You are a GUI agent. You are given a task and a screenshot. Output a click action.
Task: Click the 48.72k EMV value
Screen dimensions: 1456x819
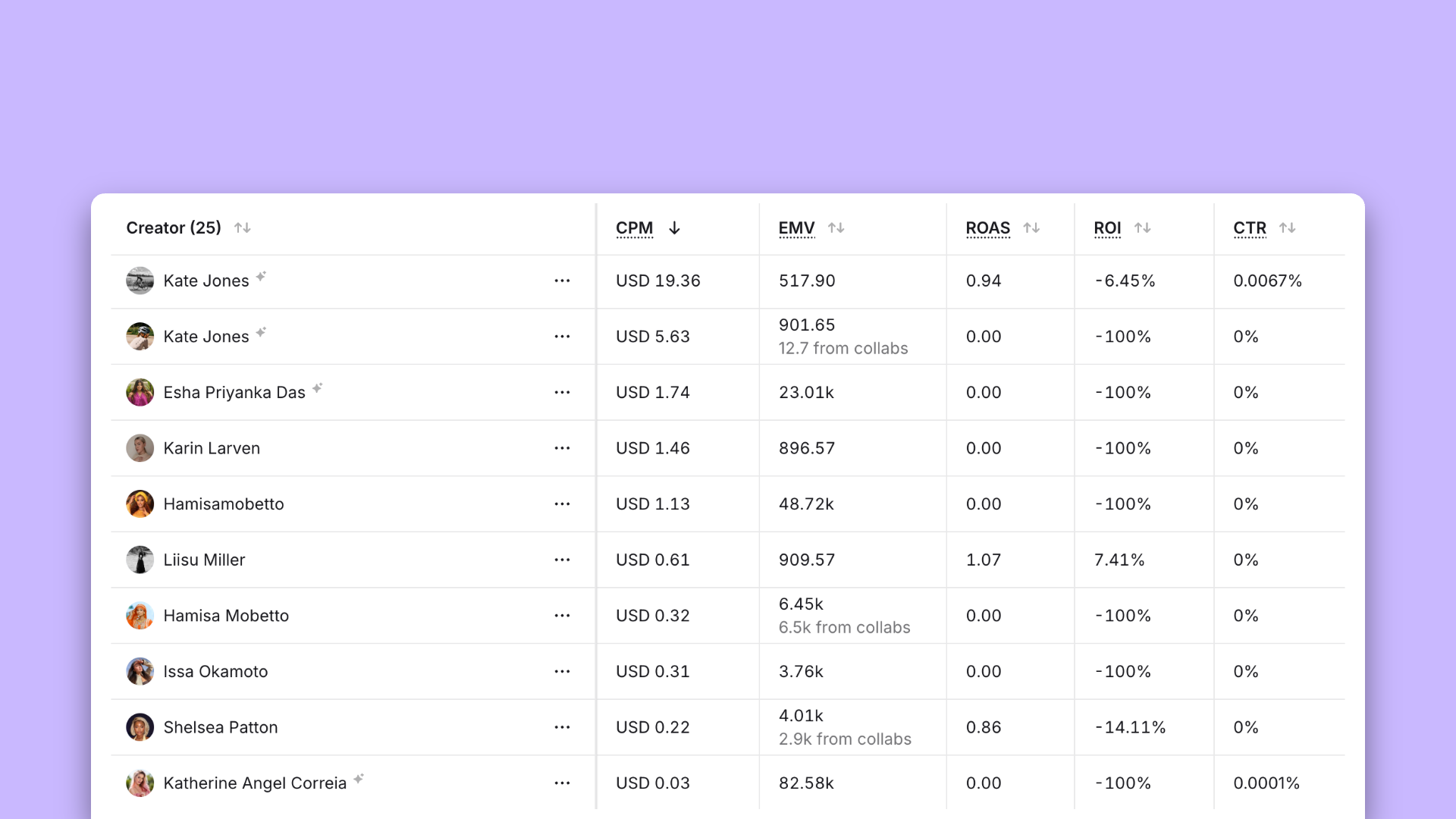(x=806, y=504)
